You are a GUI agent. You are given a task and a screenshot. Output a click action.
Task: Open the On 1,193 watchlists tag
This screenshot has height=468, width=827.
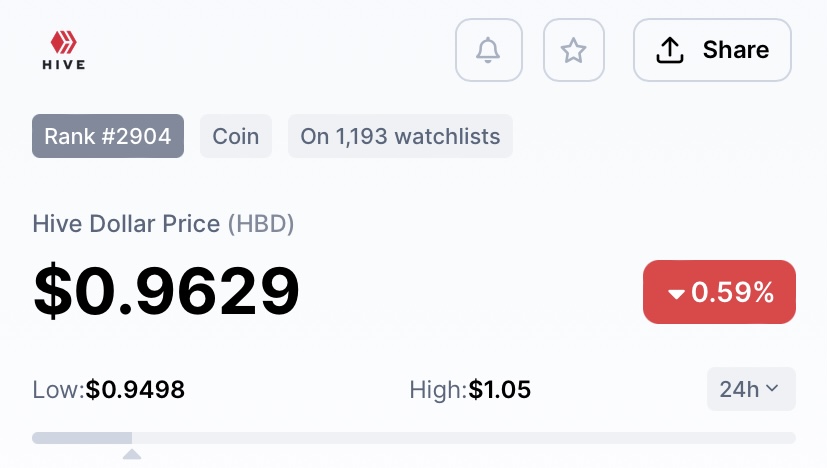point(400,136)
